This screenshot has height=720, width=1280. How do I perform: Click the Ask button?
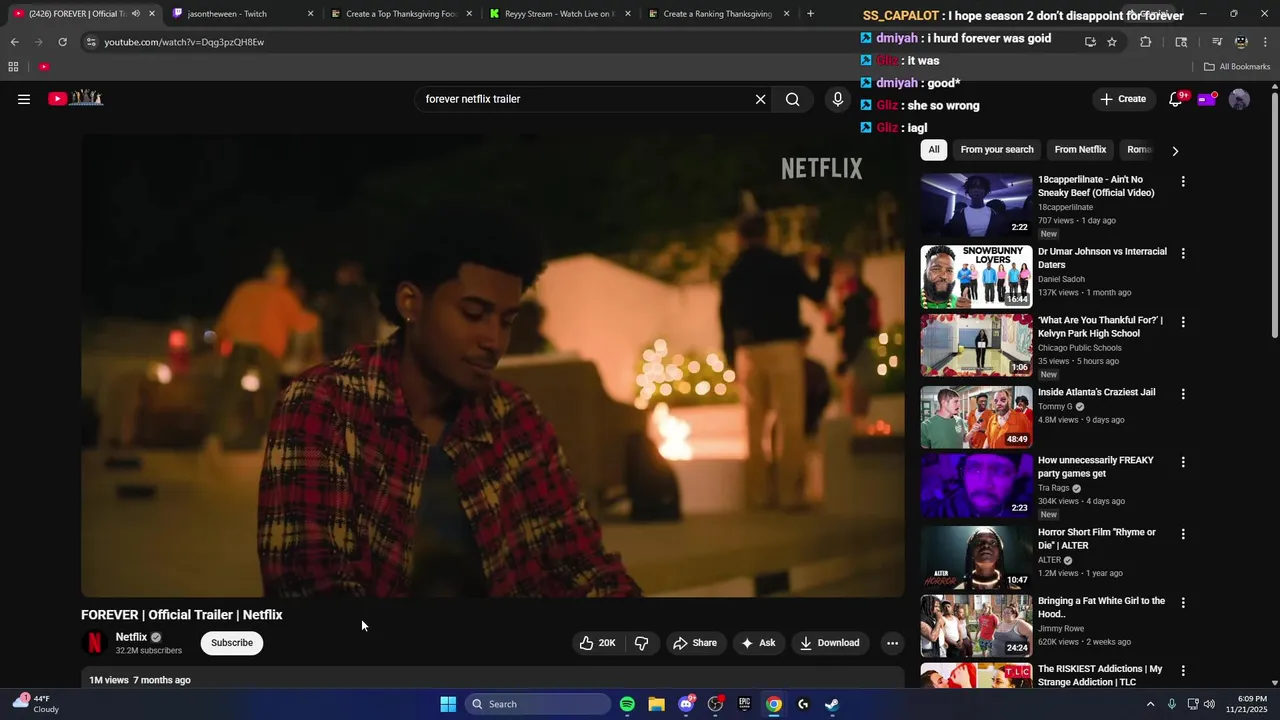758,643
